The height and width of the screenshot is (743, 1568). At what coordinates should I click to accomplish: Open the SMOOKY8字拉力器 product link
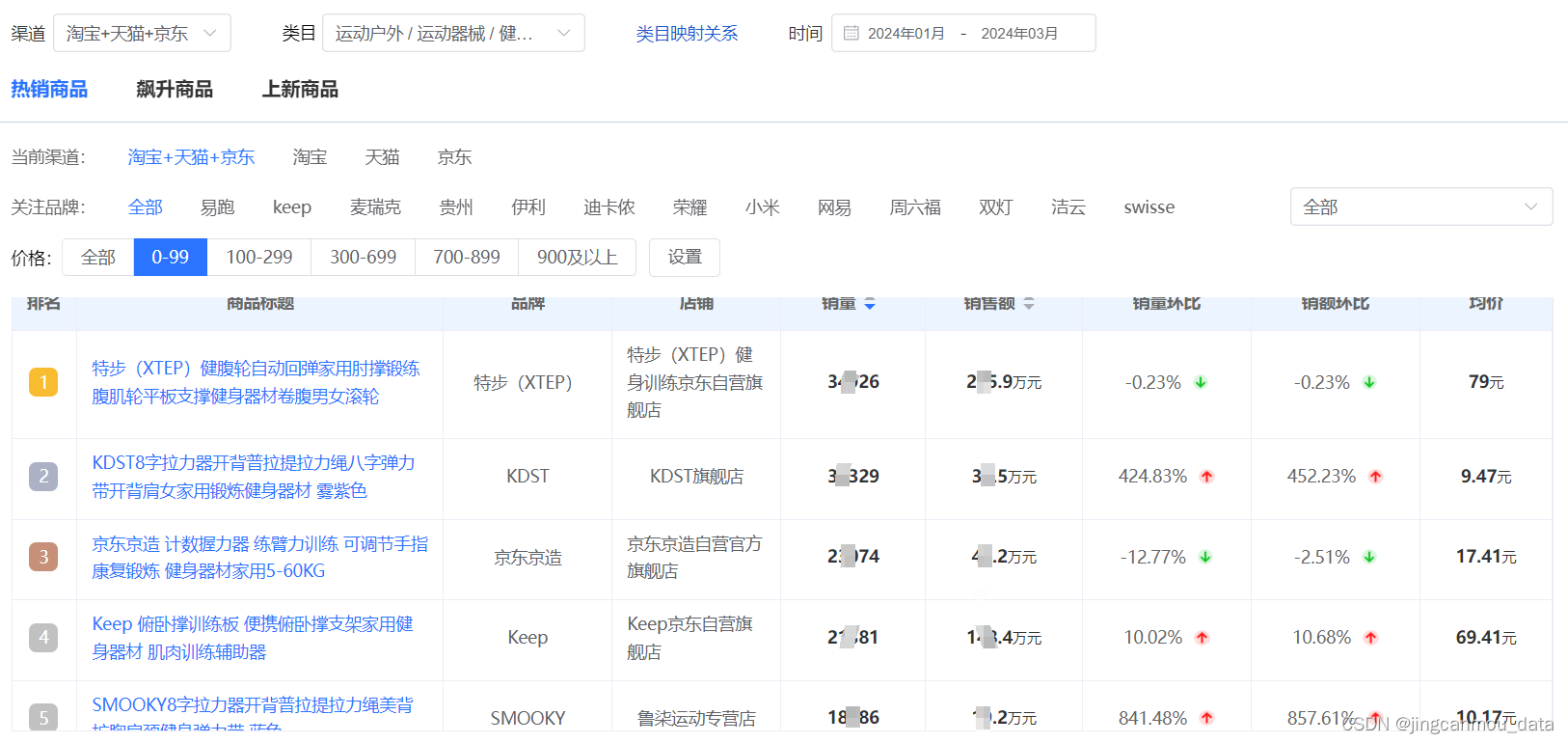(x=253, y=716)
